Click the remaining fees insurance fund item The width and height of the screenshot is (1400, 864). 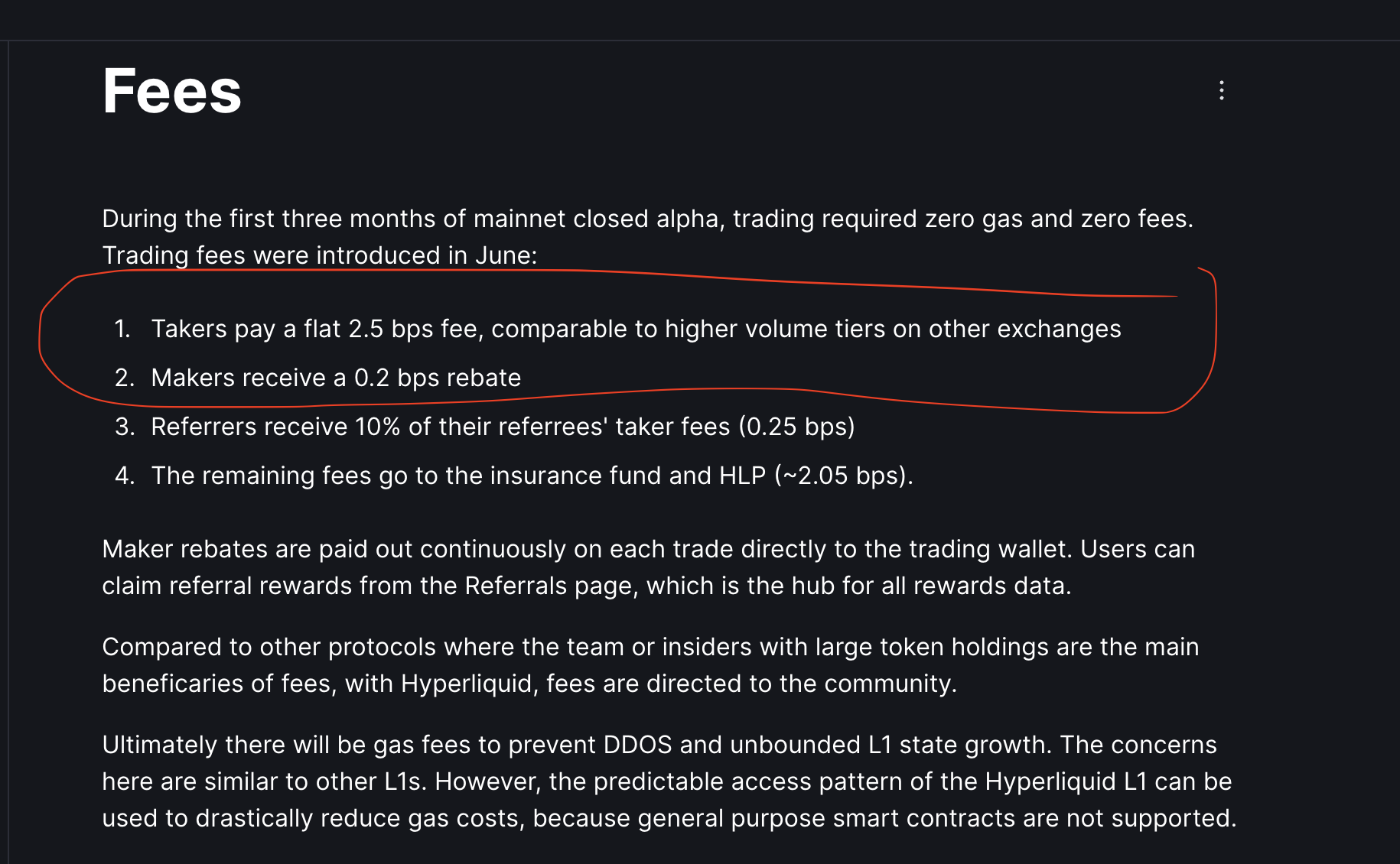[x=531, y=476]
